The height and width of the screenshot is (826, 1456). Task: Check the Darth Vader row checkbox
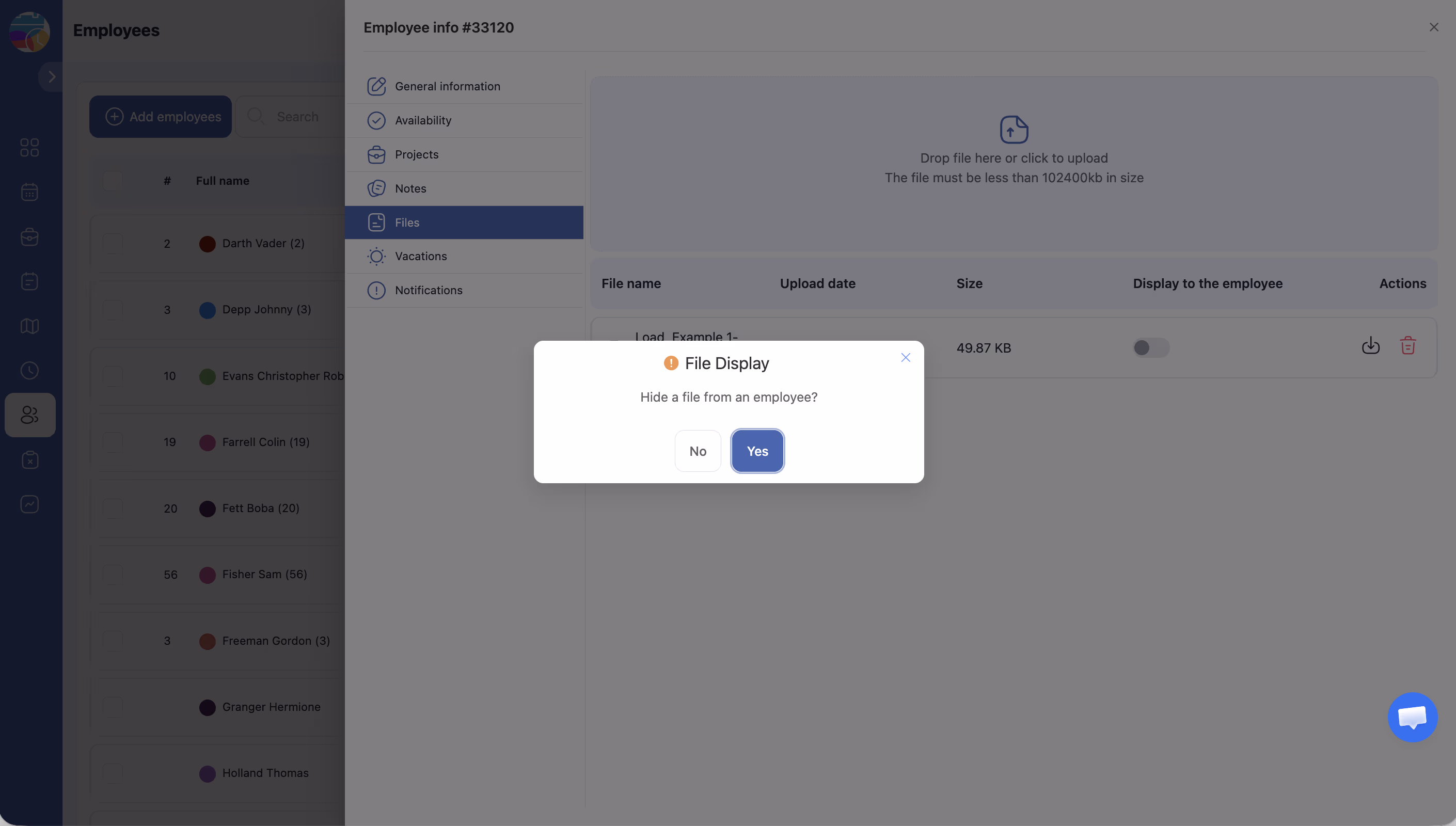(x=113, y=243)
